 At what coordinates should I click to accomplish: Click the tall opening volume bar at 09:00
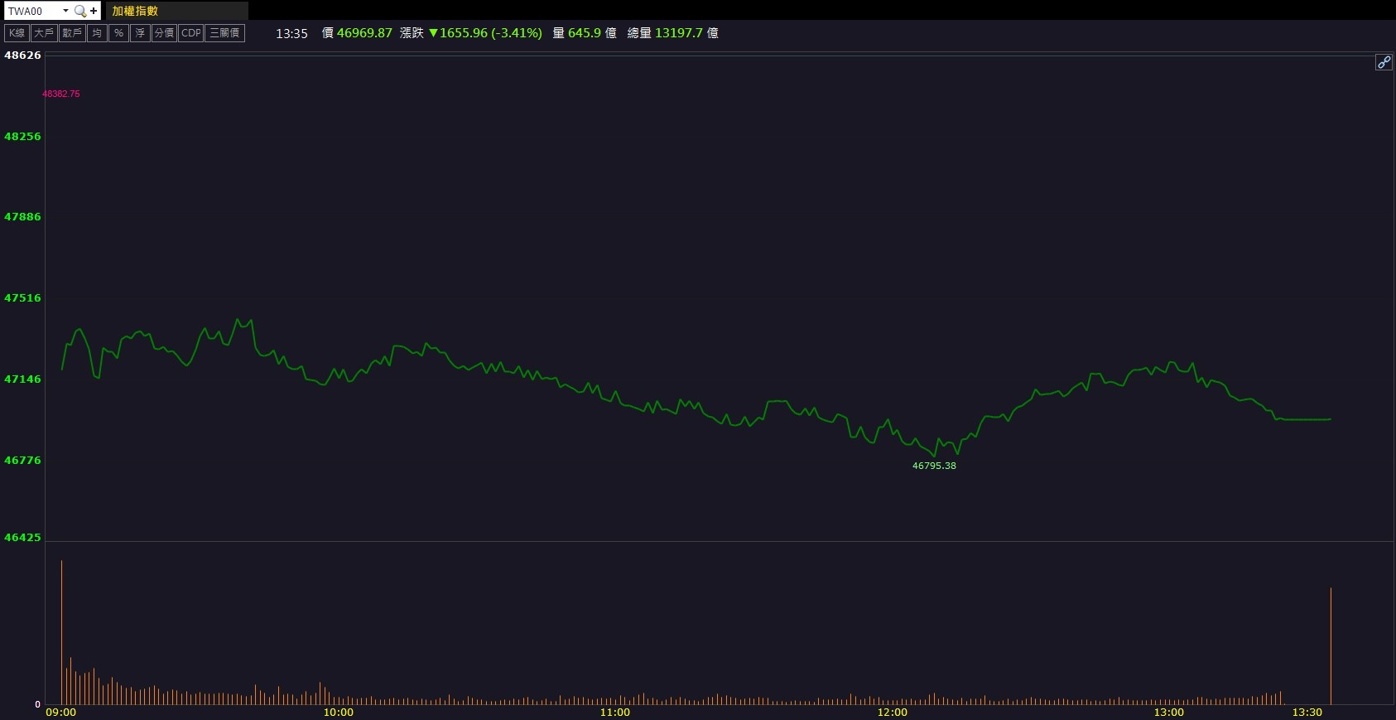pyautogui.click(x=62, y=632)
